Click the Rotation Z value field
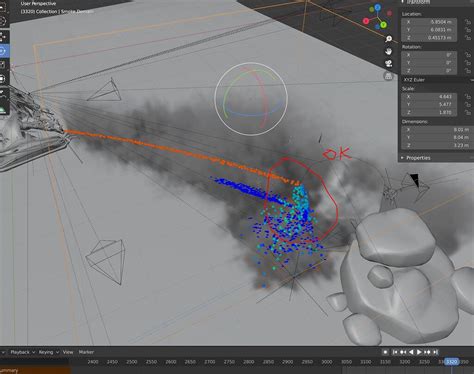The height and width of the screenshot is (374, 474). pyautogui.click(x=429, y=71)
